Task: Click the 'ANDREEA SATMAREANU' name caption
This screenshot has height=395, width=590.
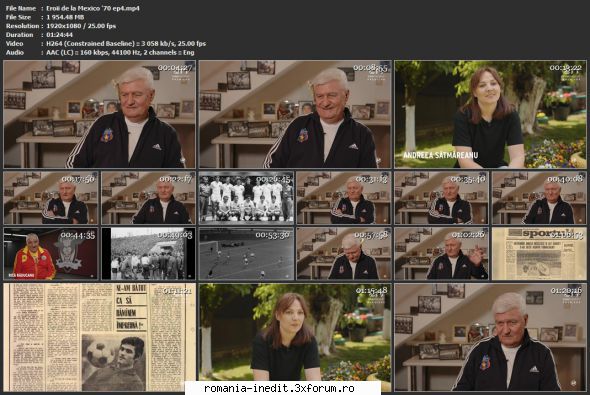Action: pyautogui.click(x=440, y=155)
